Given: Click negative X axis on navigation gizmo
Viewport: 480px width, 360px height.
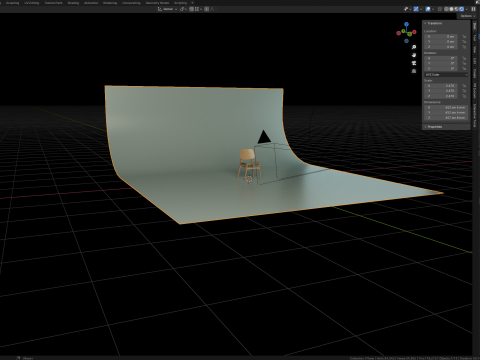Looking at the screenshot, I should [x=398, y=33].
